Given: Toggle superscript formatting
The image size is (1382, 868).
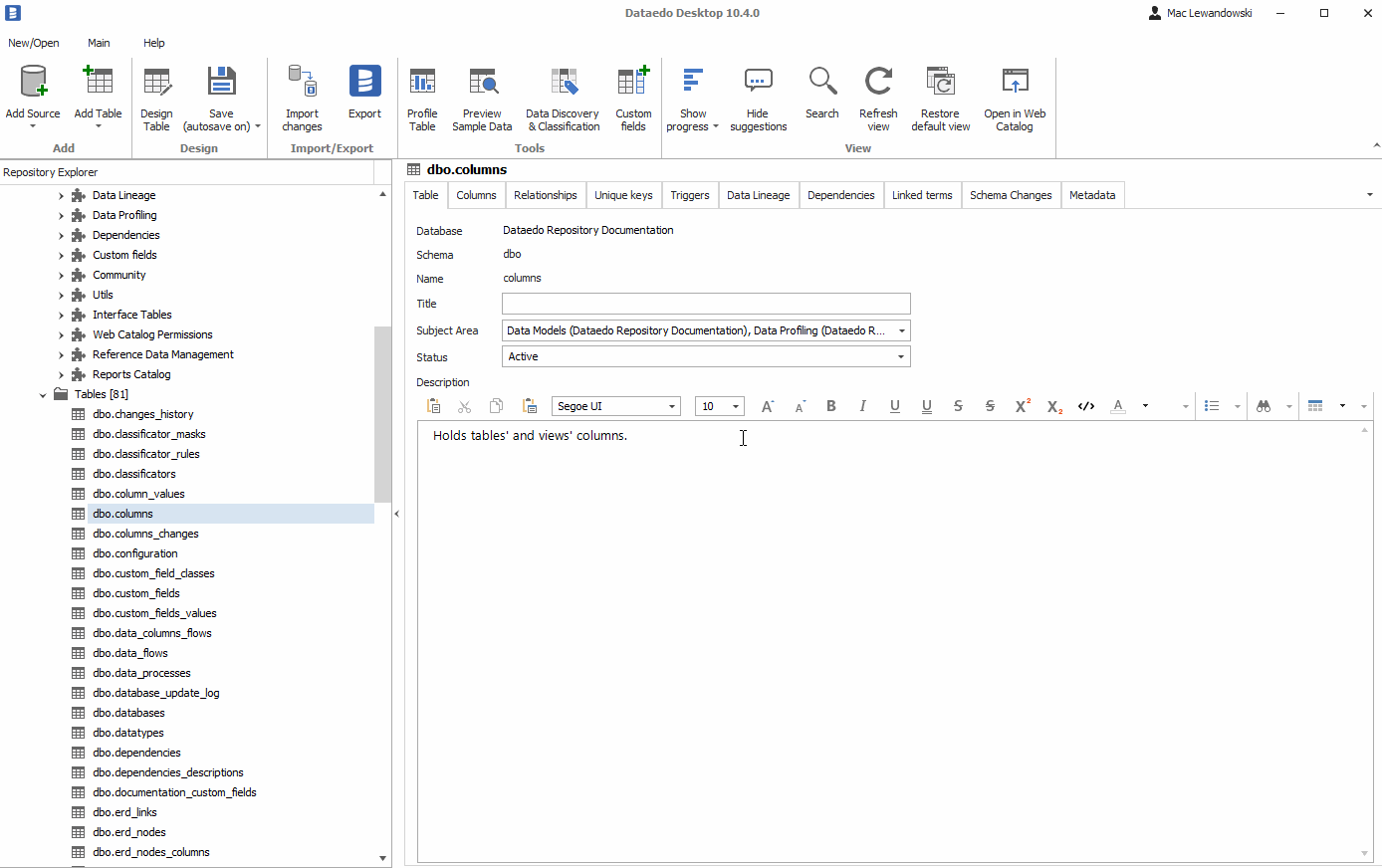Looking at the screenshot, I should point(1023,406).
